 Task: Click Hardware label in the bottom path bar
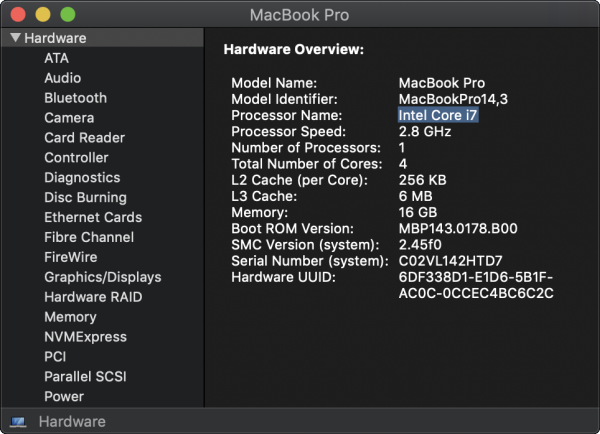pos(72,422)
